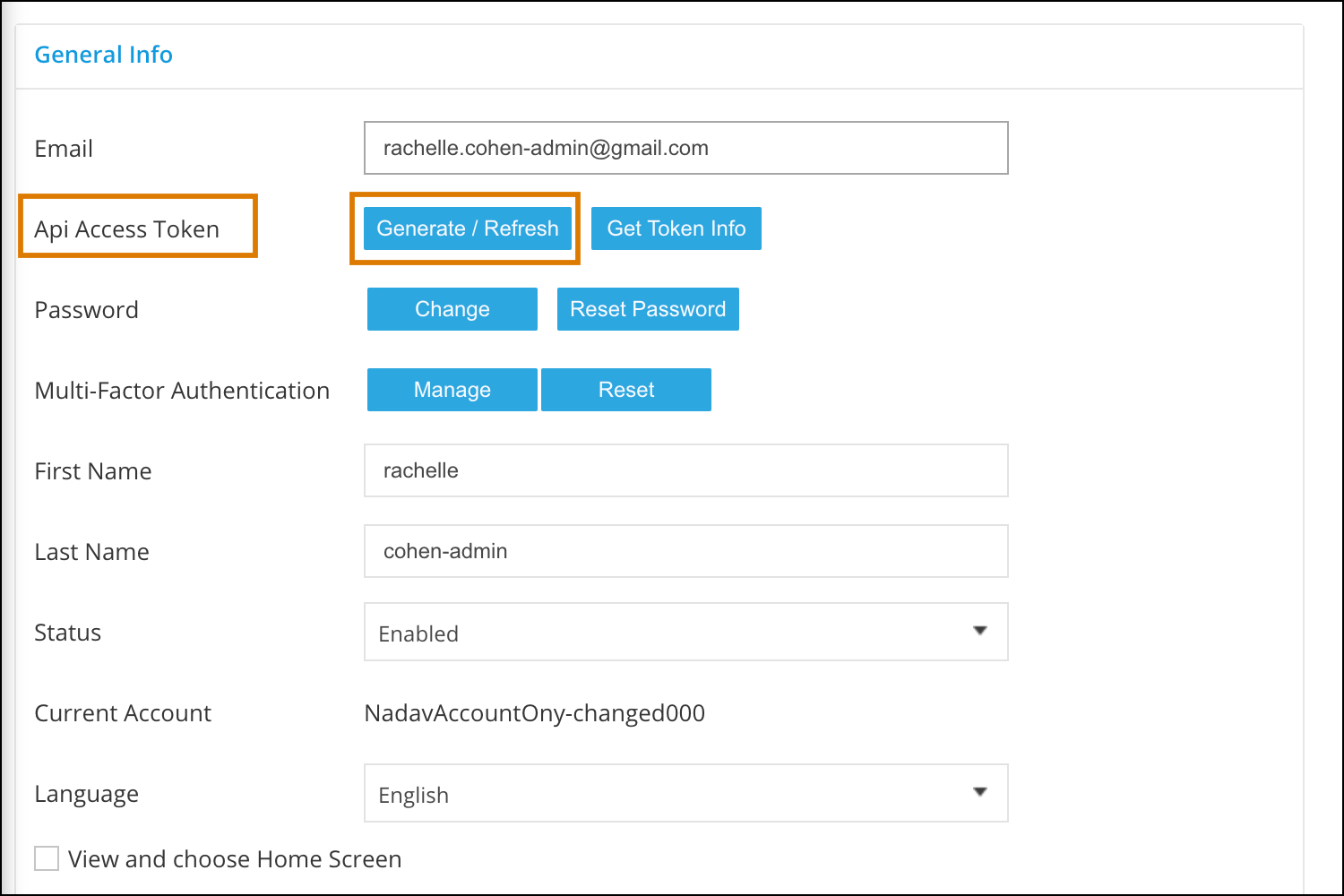Open the Language dropdown showing English
The width and height of the screenshot is (1344, 896).
(x=685, y=793)
